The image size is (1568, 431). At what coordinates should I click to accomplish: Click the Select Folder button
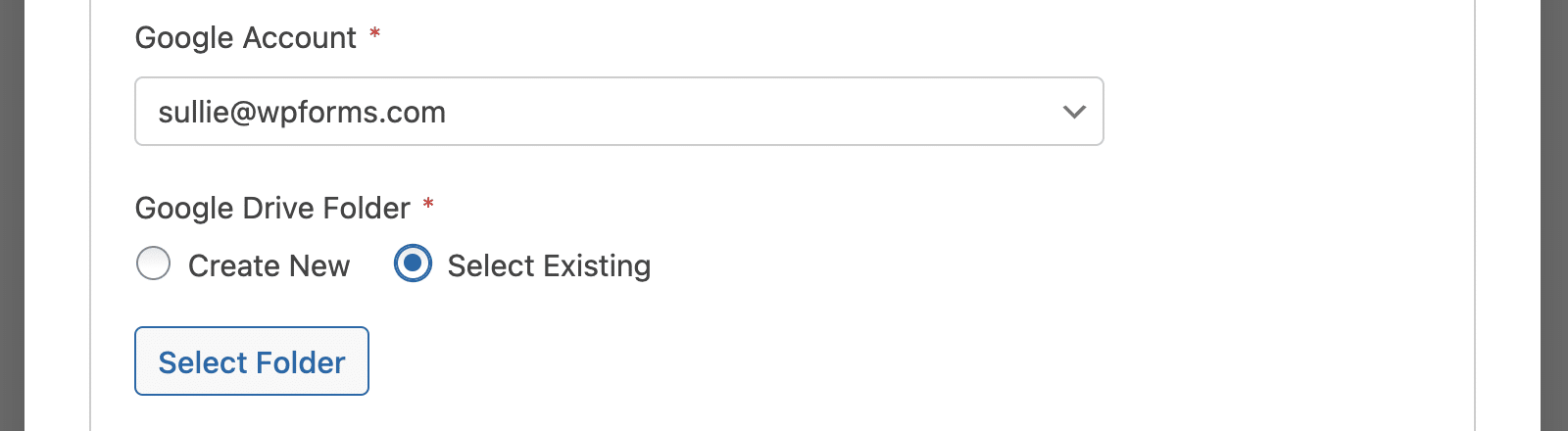tap(252, 361)
